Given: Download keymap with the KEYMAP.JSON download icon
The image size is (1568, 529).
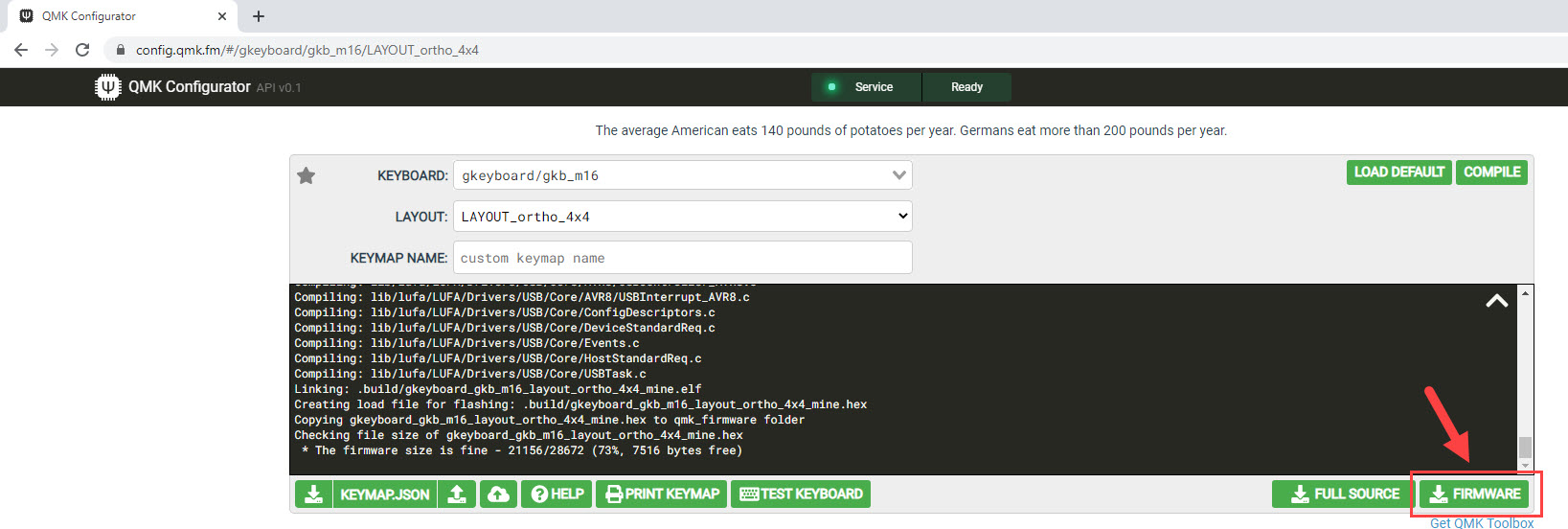Looking at the screenshot, I should pyautogui.click(x=313, y=494).
